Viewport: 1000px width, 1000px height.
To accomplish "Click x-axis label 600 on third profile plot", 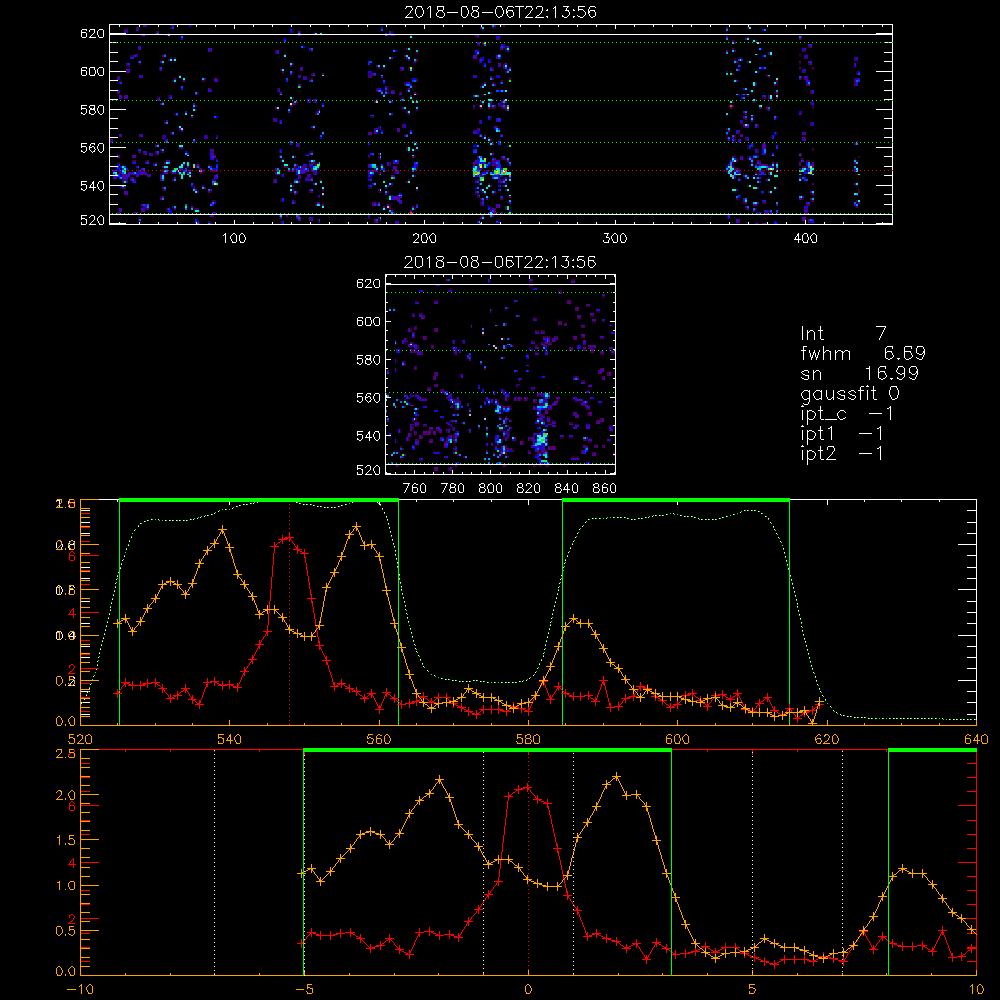I will (677, 740).
